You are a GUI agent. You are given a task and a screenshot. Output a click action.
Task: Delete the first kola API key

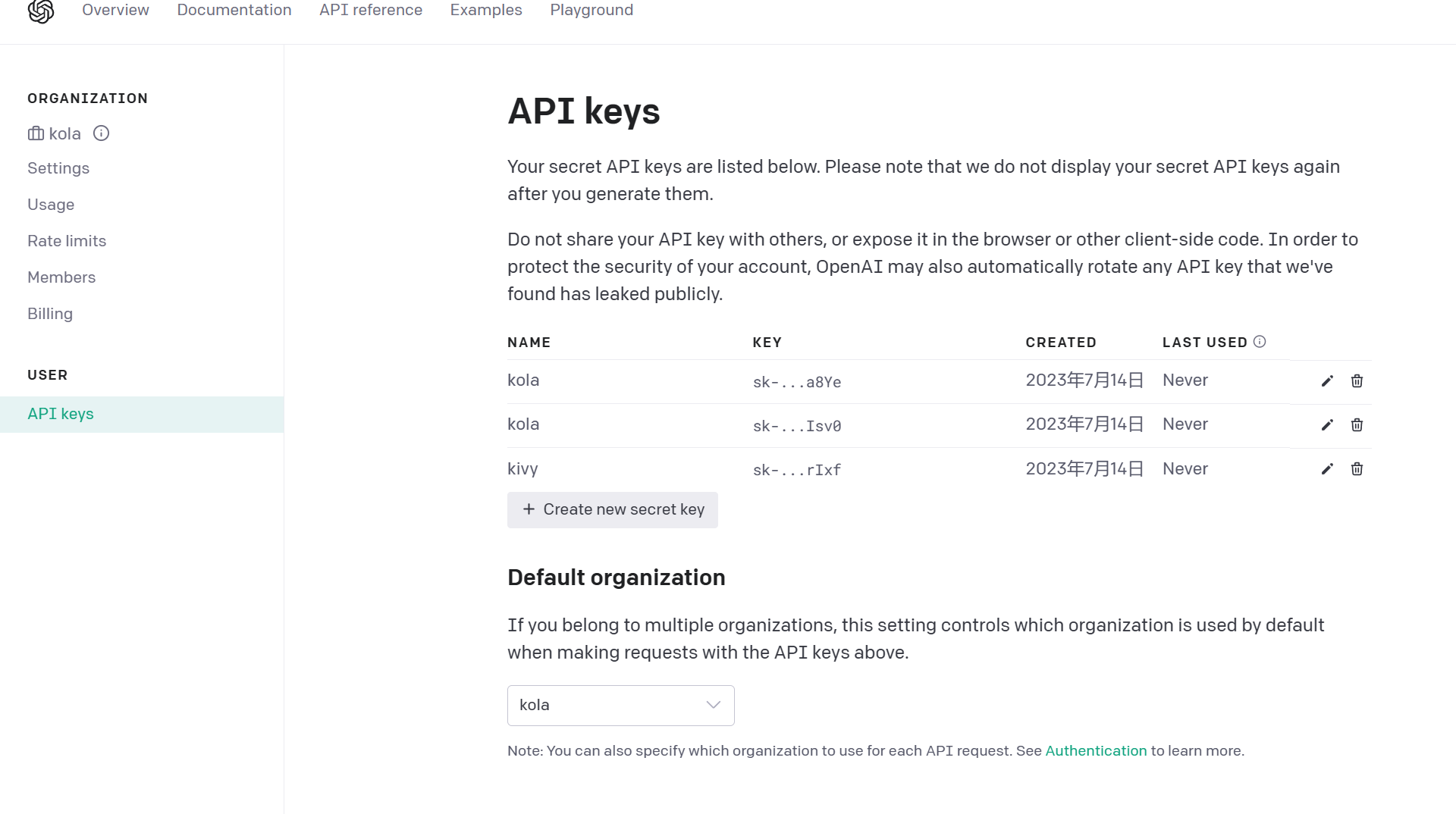click(1357, 381)
